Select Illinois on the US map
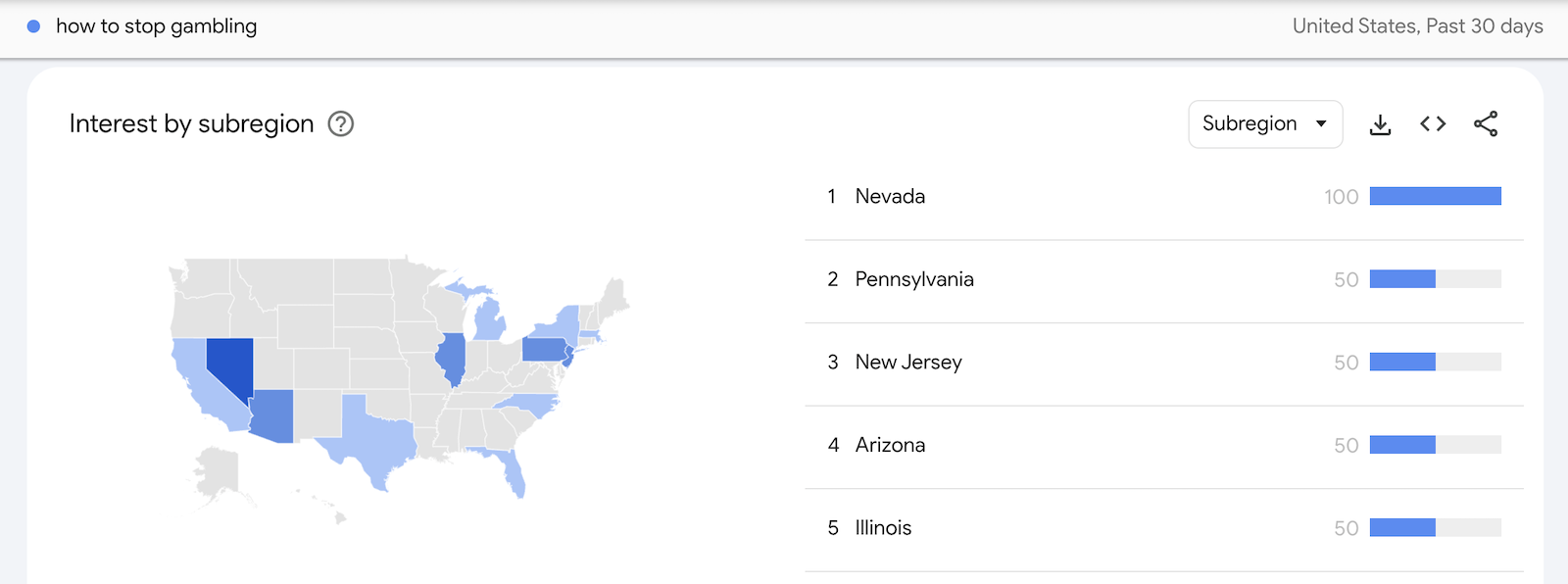Image resolution: width=1568 pixels, height=584 pixels. click(x=451, y=358)
